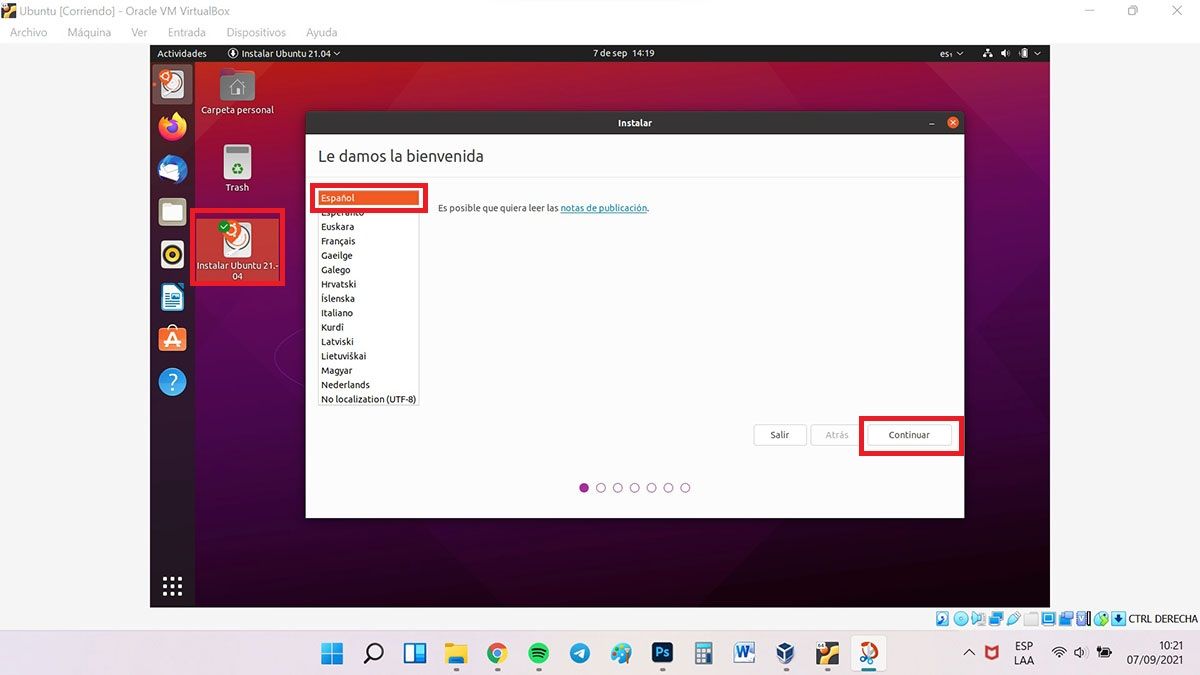Choose Italiano from the language list
The height and width of the screenshot is (675, 1200).
coord(337,313)
